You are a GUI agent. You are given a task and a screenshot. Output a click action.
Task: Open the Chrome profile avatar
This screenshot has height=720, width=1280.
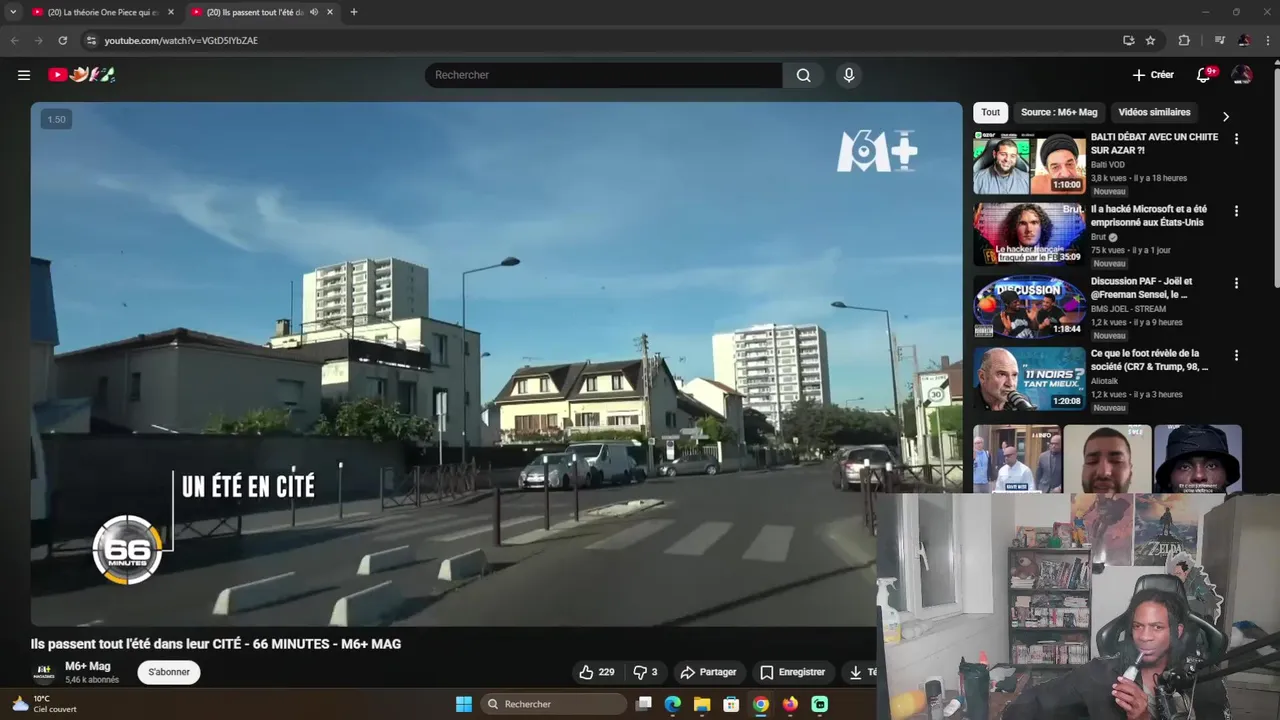[1243, 40]
